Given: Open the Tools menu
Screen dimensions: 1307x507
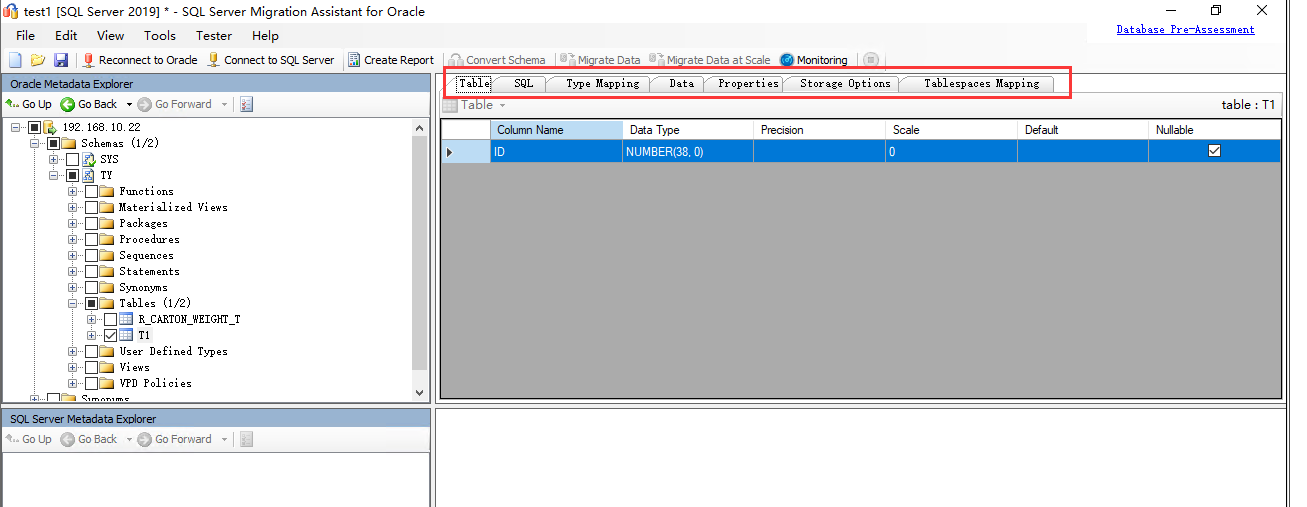Looking at the screenshot, I should click(160, 36).
